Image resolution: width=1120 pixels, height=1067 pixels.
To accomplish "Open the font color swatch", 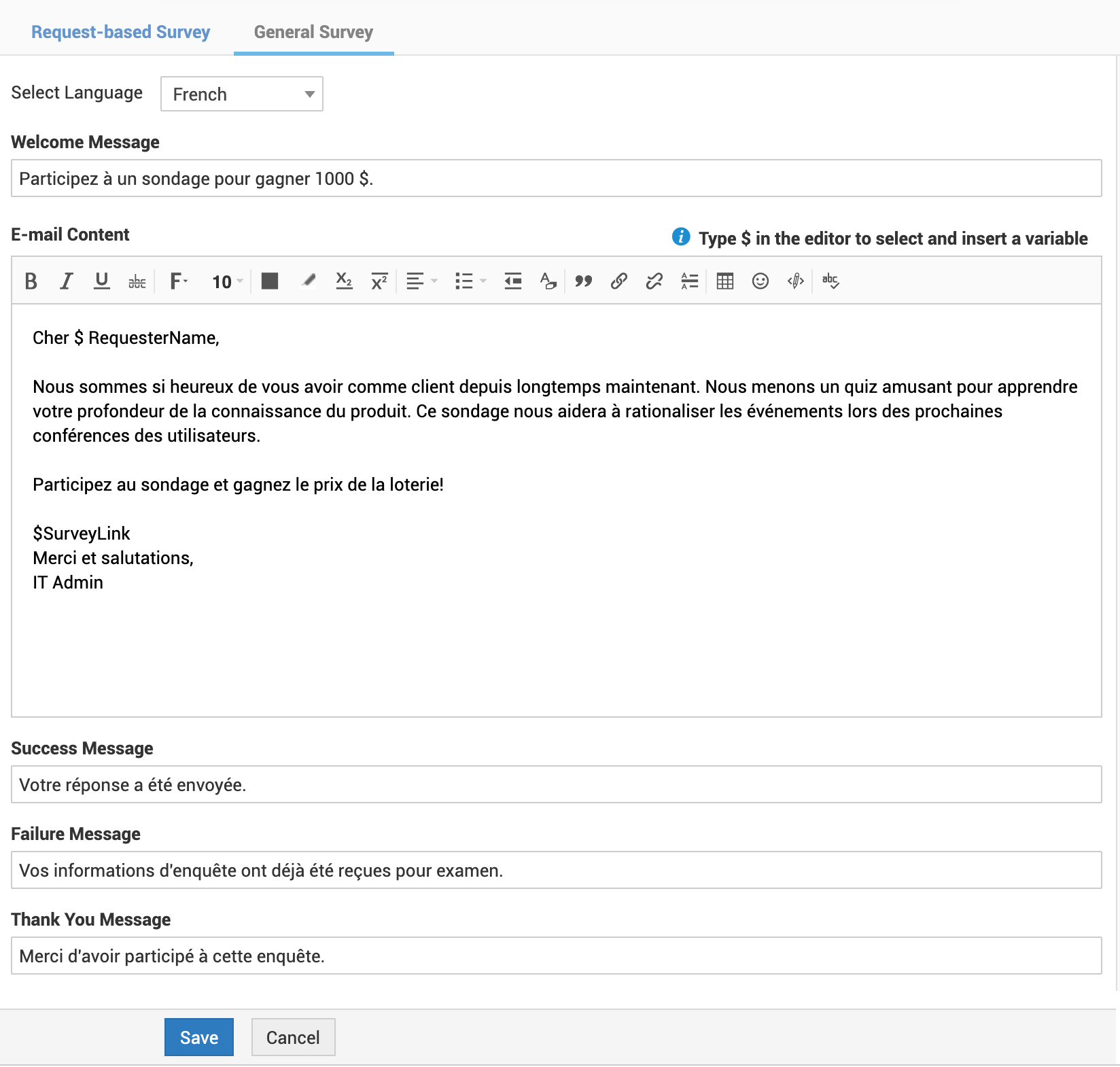I will point(270,281).
